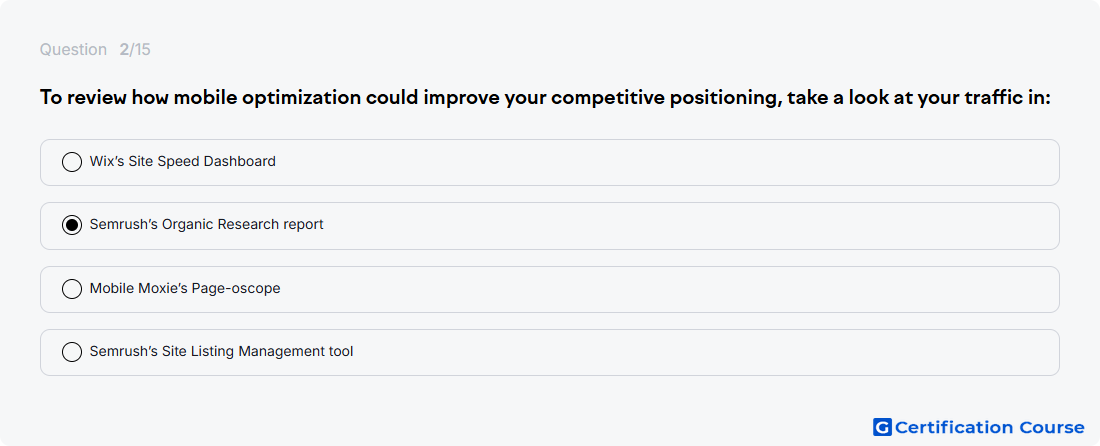Image resolution: width=1100 pixels, height=446 pixels.
Task: Click empty space inside Organic Research option card
Action: pyautogui.click(x=666, y=226)
